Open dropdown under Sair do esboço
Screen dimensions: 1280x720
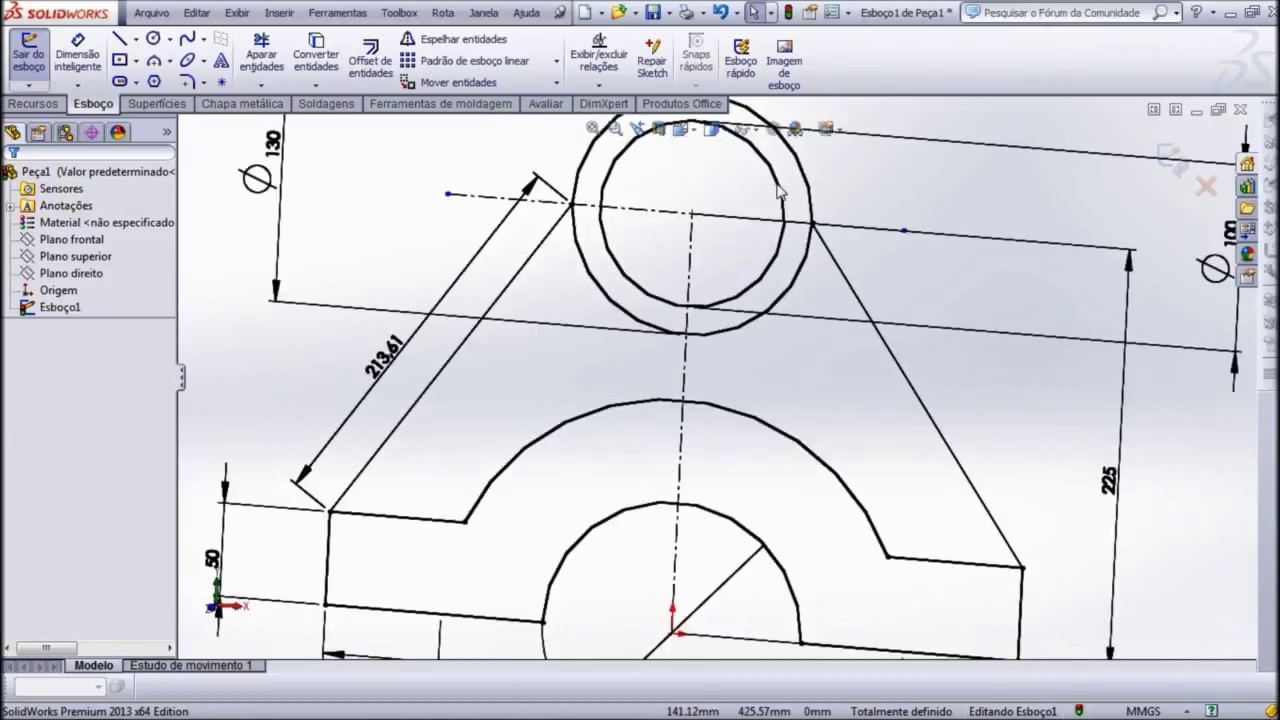point(29,85)
